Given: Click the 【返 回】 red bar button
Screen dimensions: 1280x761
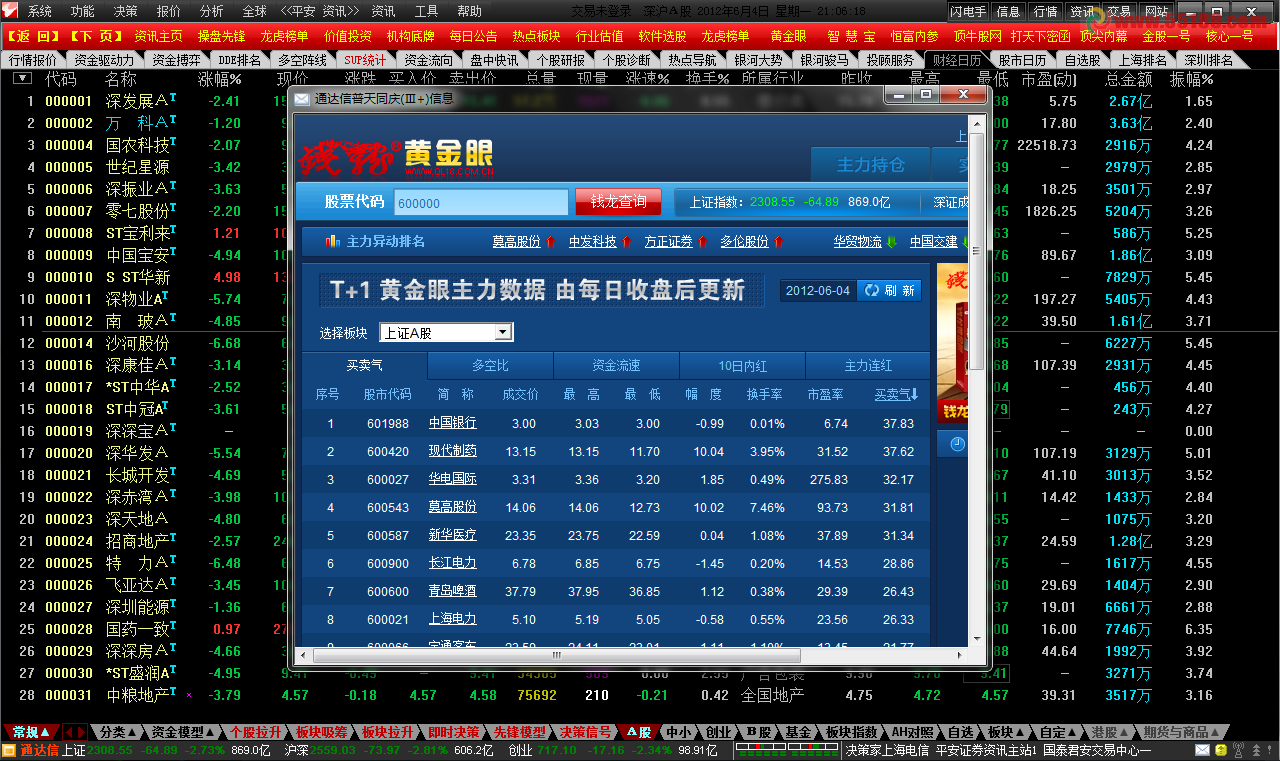Looking at the screenshot, I should click(x=34, y=36).
